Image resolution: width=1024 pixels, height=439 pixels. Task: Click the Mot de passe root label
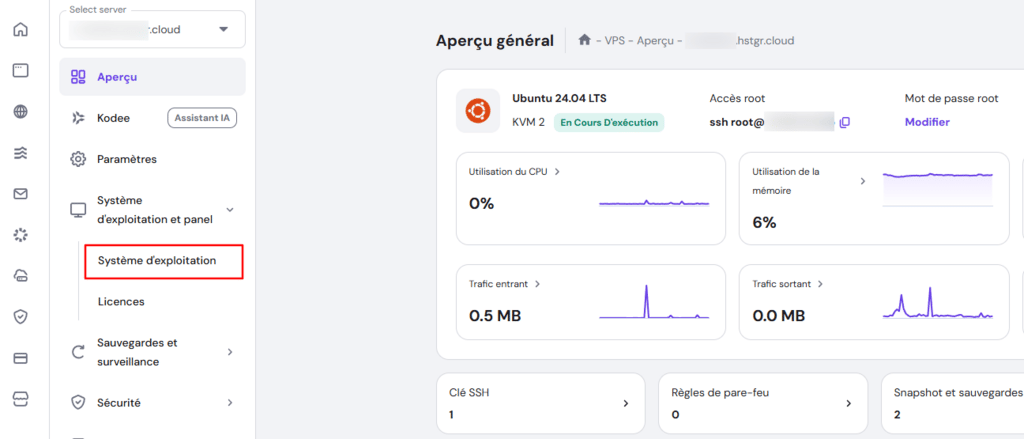click(x=952, y=99)
